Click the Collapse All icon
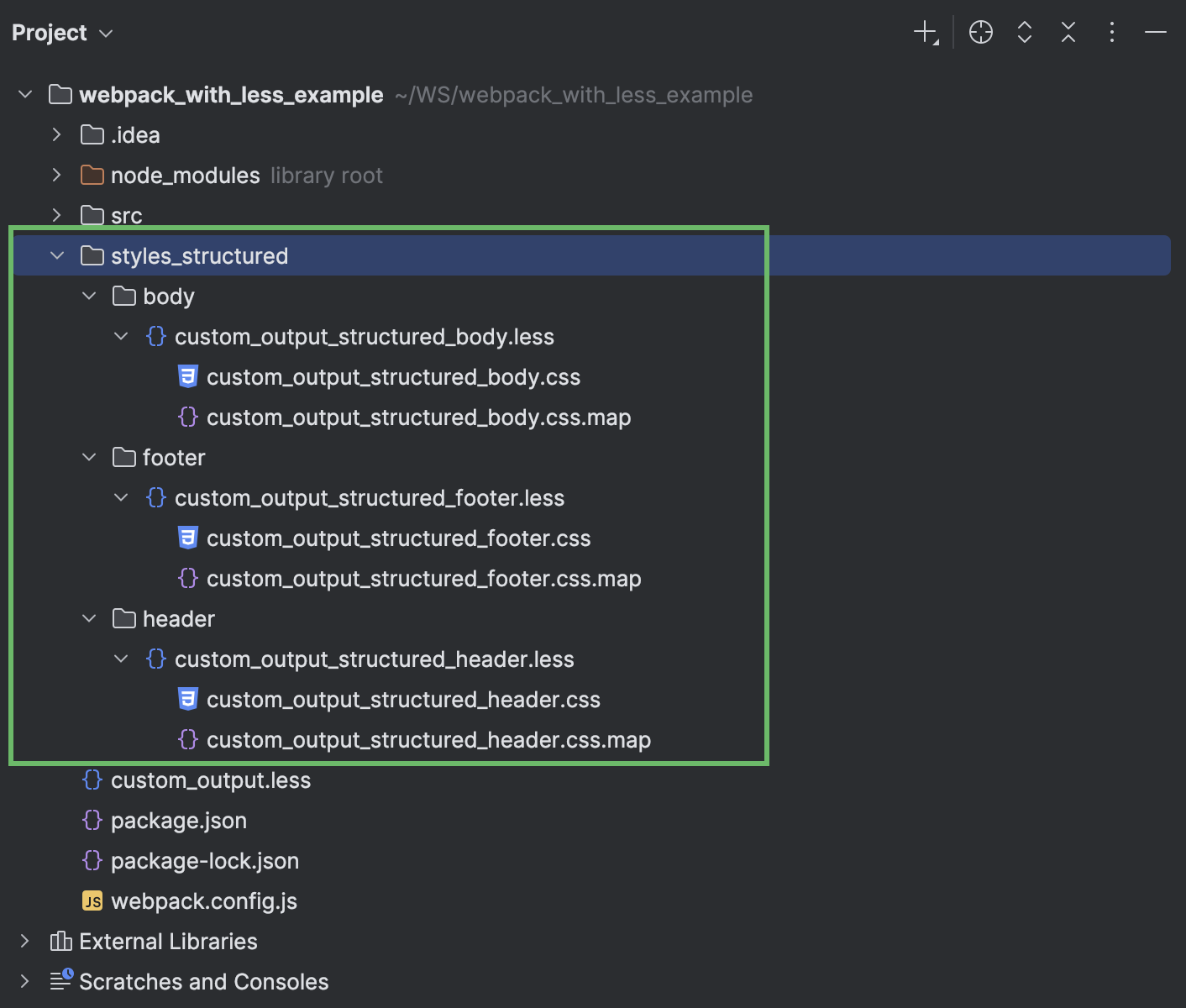Viewport: 1186px width, 1008px height. tap(1068, 32)
